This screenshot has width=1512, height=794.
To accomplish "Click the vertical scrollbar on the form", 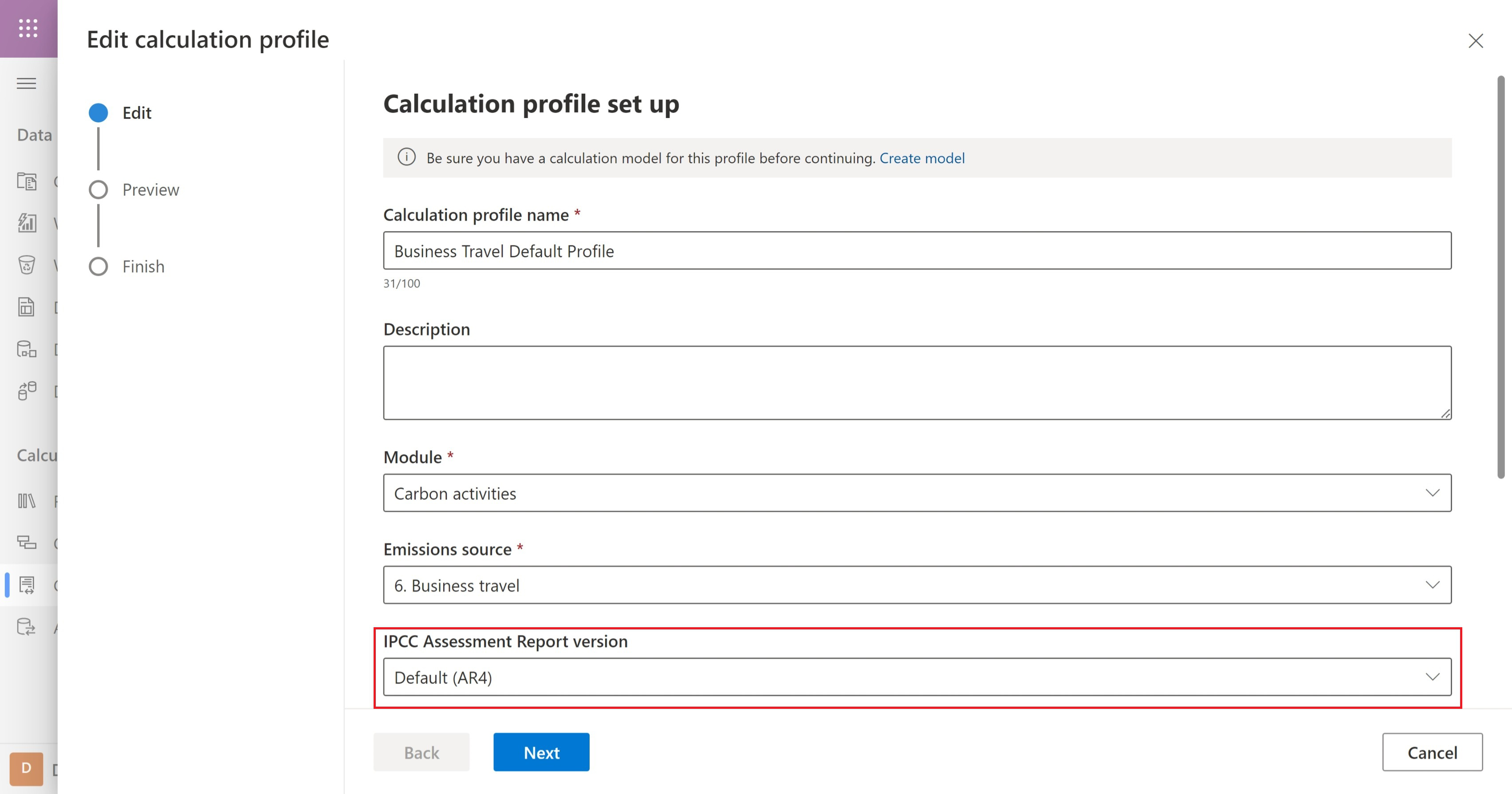I will [x=1500, y=276].
